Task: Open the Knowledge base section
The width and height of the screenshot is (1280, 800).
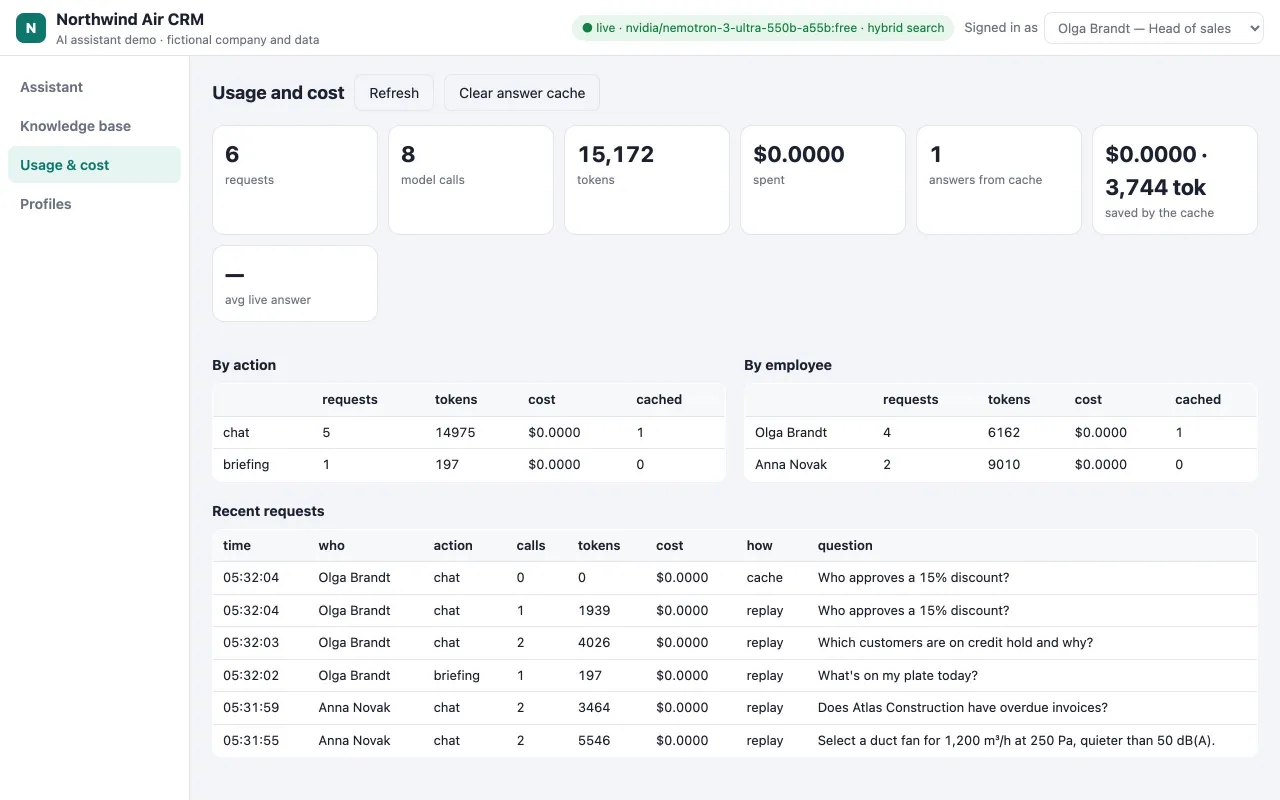Action: coord(94,126)
